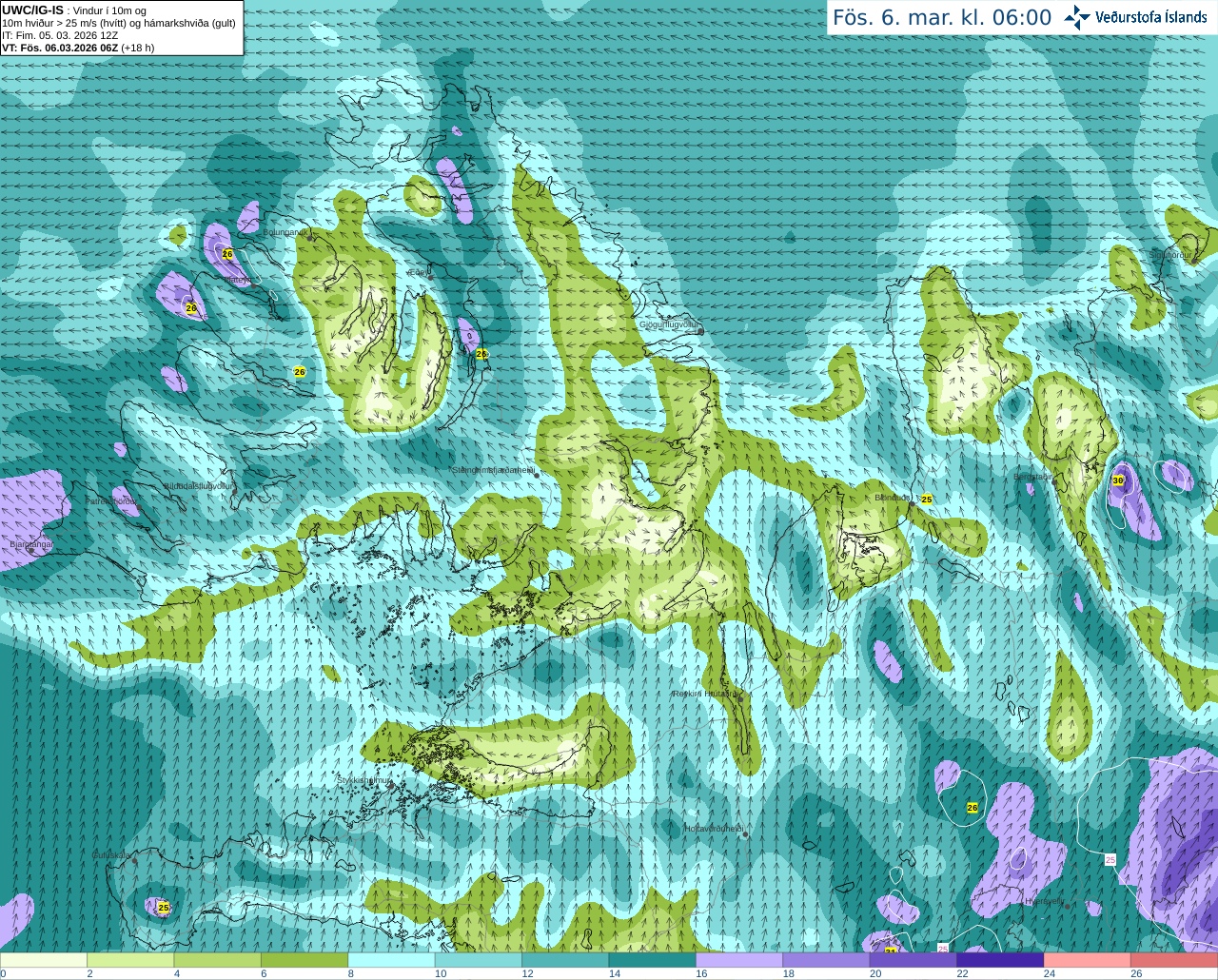Click the 12–14 m/s teal legend swatch
The image size is (1218, 980).
(565, 960)
